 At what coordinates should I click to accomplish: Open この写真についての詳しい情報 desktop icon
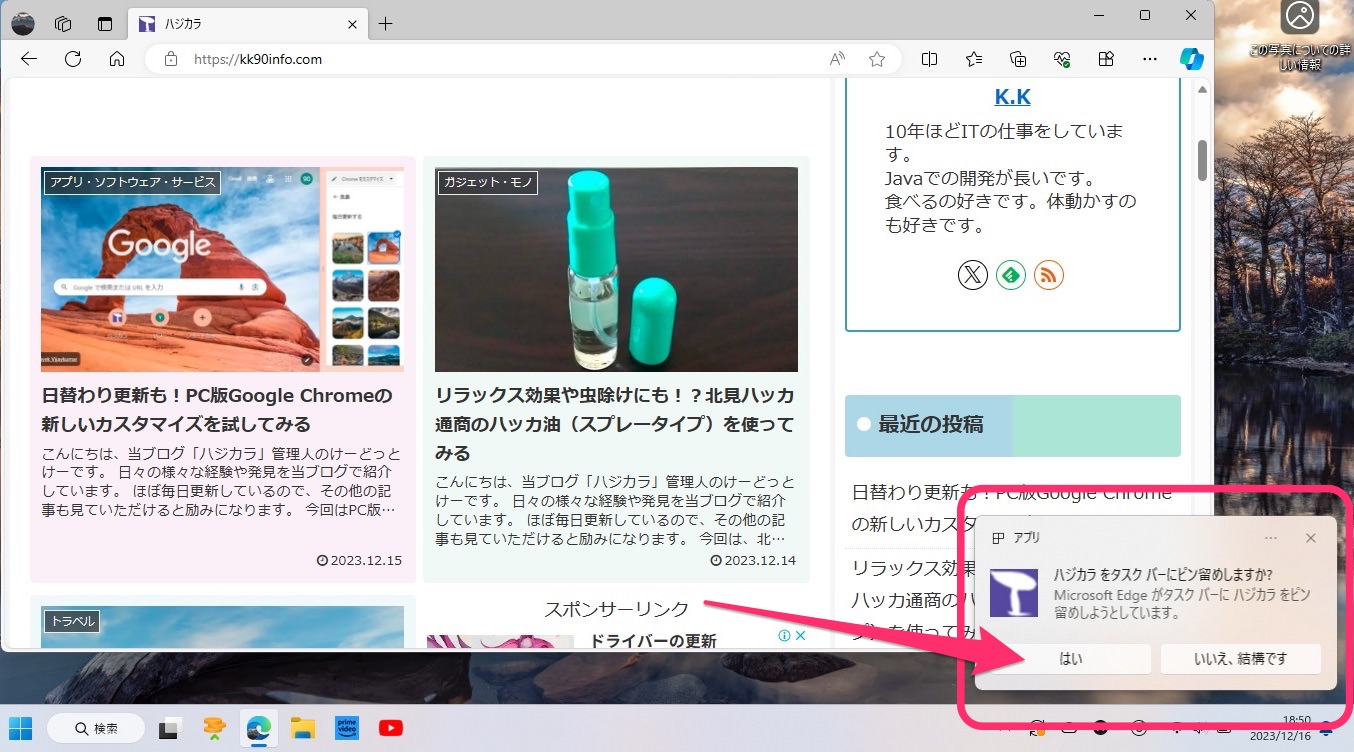click(1299, 37)
